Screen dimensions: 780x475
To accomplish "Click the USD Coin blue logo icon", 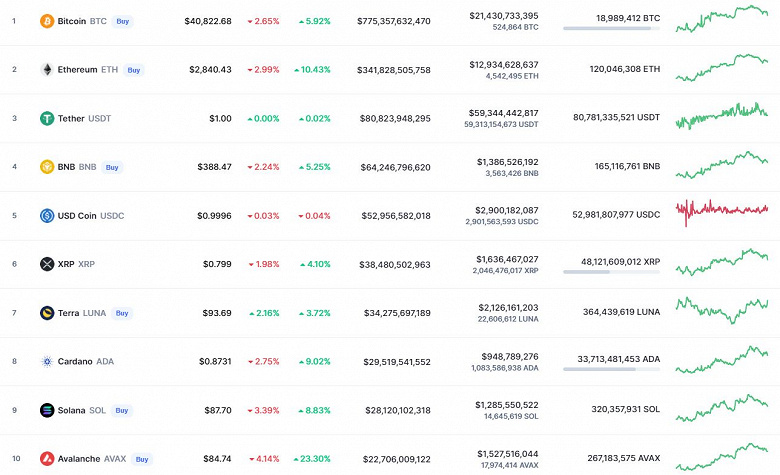I will click(x=46, y=215).
